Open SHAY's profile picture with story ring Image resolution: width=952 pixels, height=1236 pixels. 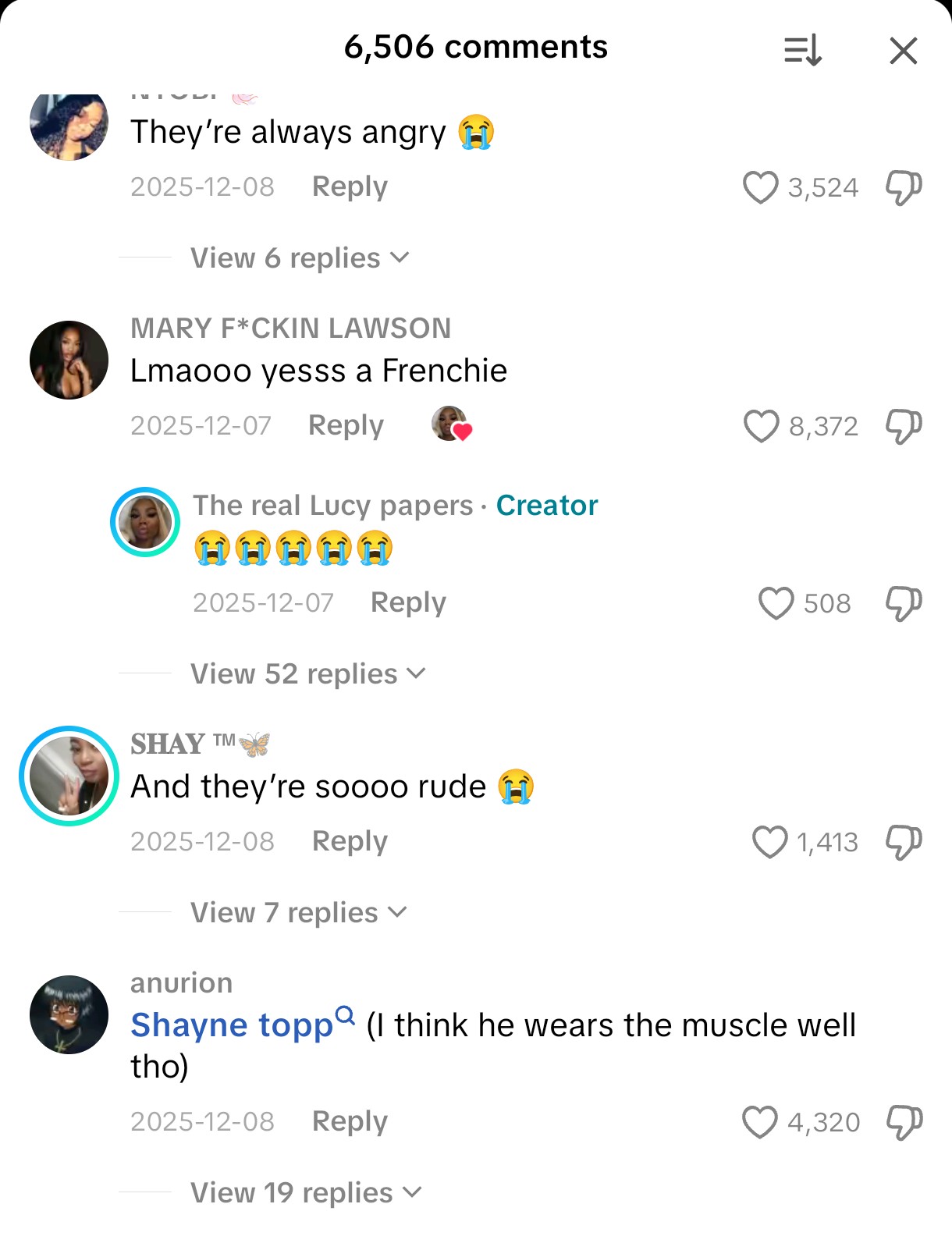click(69, 776)
